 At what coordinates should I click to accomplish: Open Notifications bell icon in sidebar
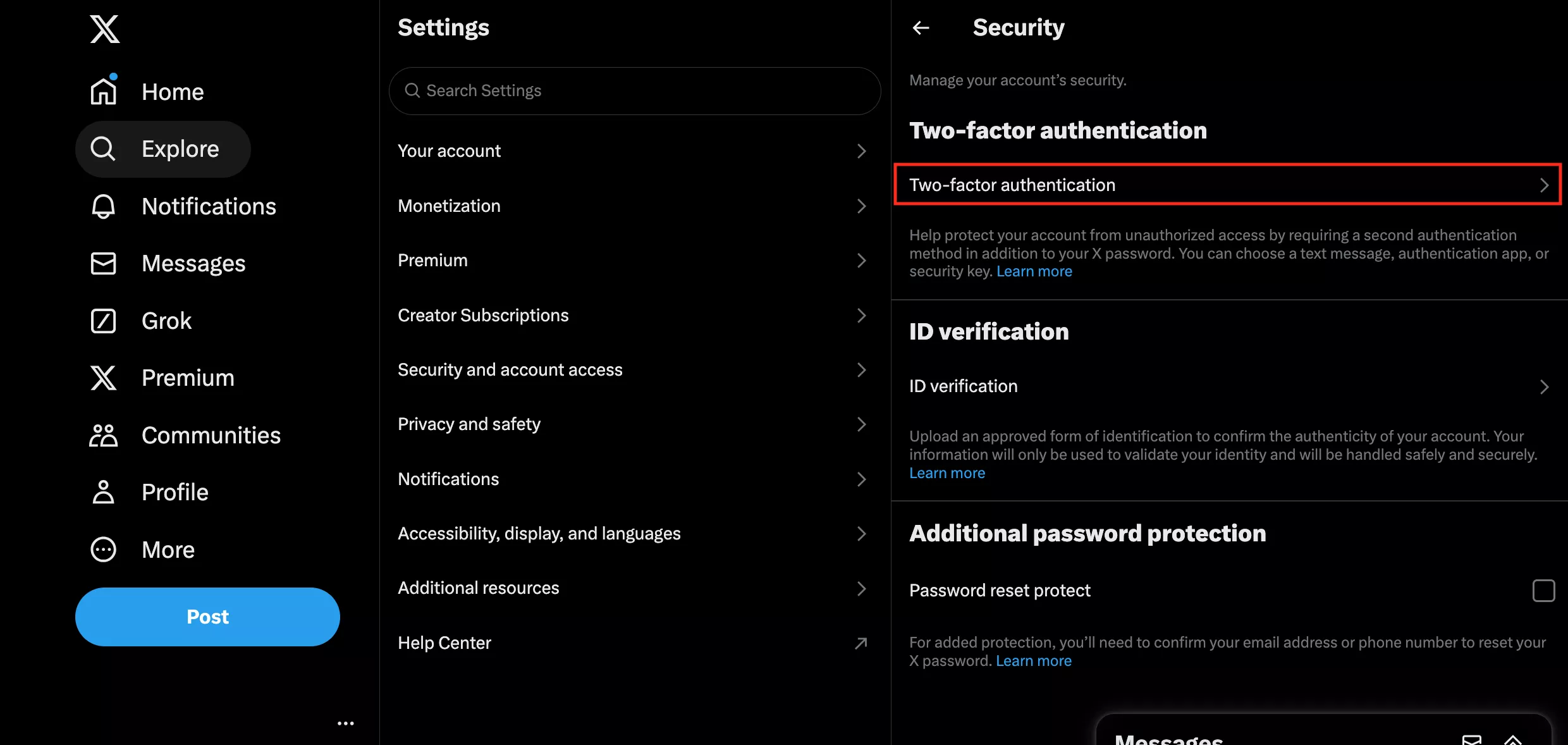click(104, 206)
